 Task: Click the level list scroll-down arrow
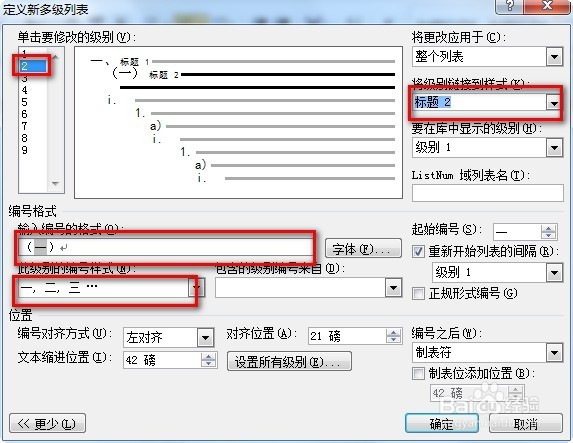56,183
